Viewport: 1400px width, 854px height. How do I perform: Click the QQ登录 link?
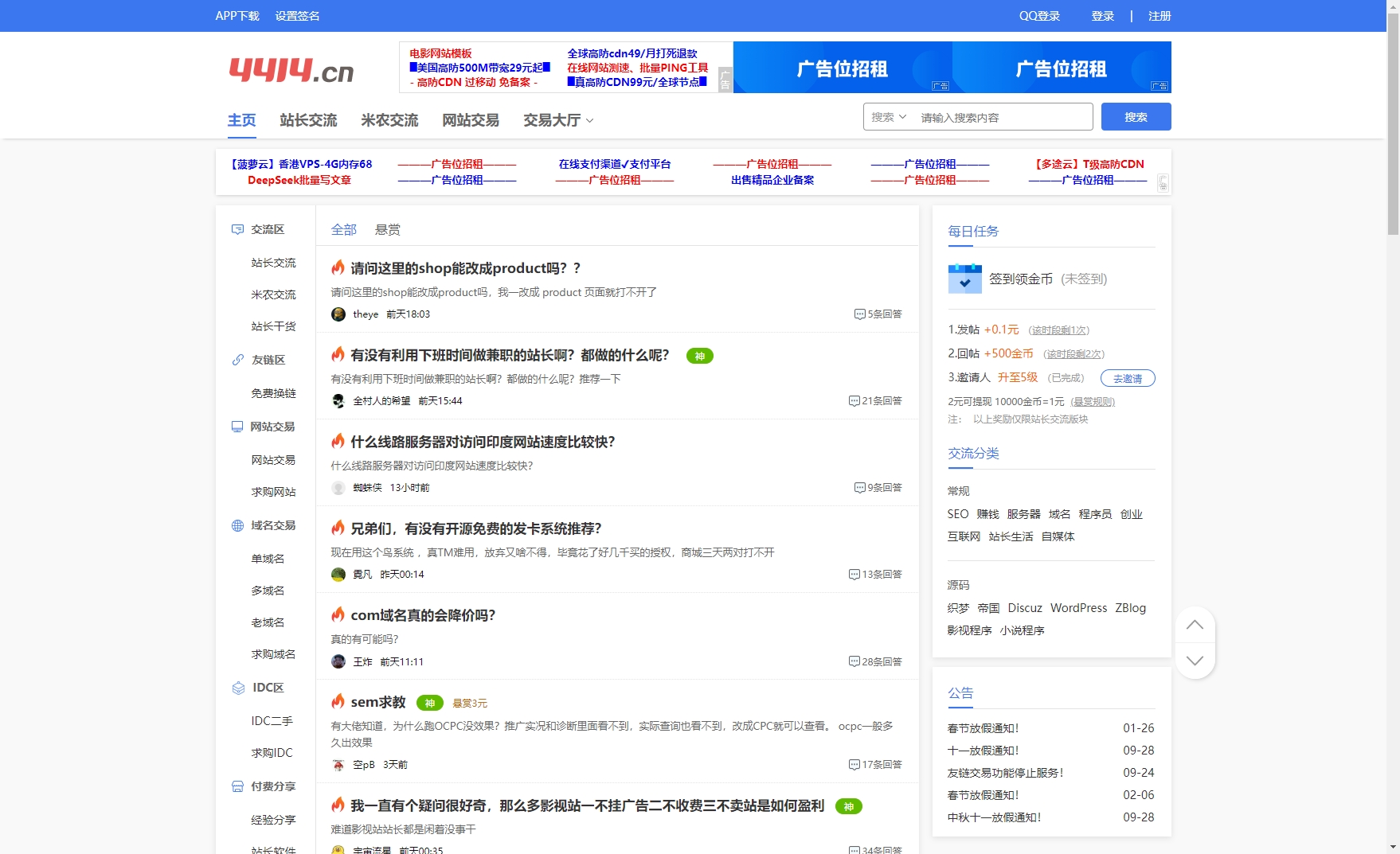(x=1040, y=16)
